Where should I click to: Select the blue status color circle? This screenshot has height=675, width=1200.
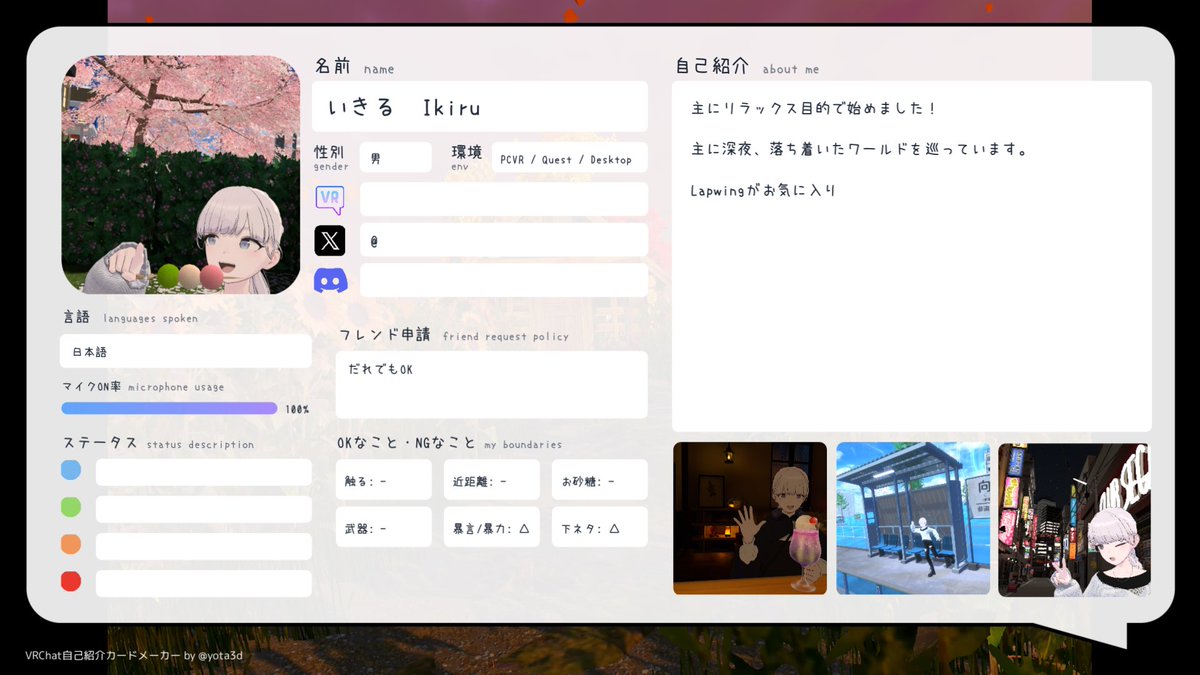point(71,470)
